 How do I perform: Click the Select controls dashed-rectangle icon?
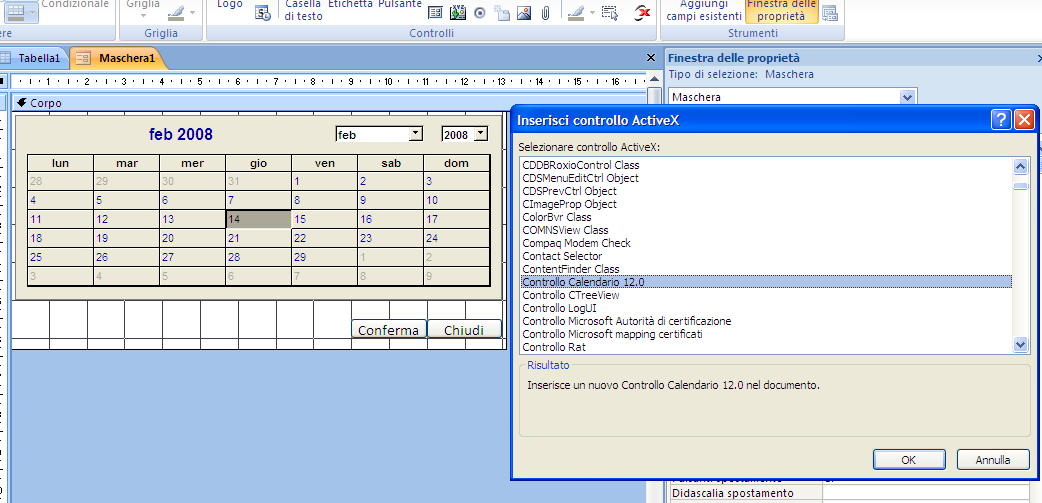click(610, 13)
